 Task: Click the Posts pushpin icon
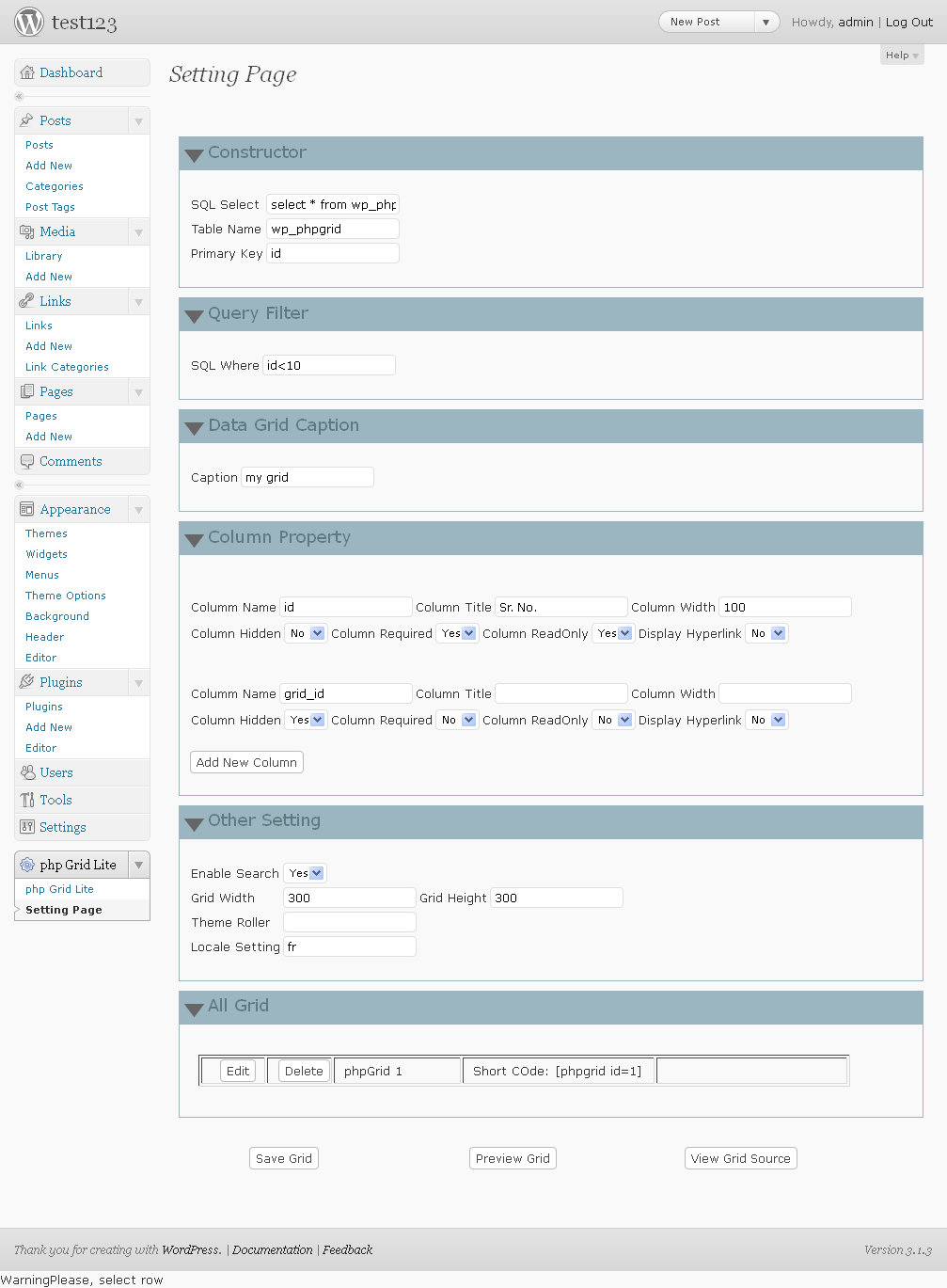27,120
